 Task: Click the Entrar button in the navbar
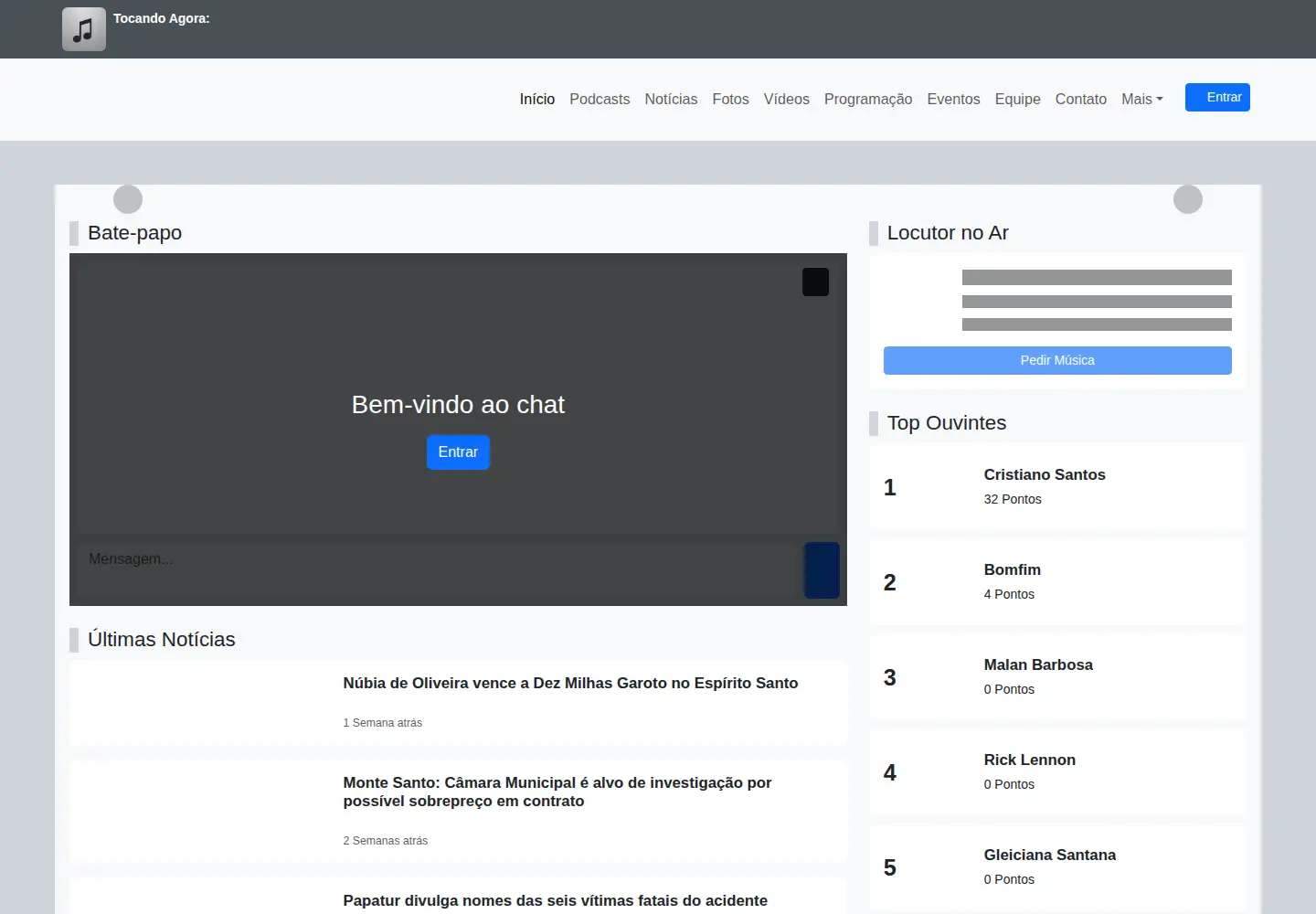click(x=1217, y=97)
